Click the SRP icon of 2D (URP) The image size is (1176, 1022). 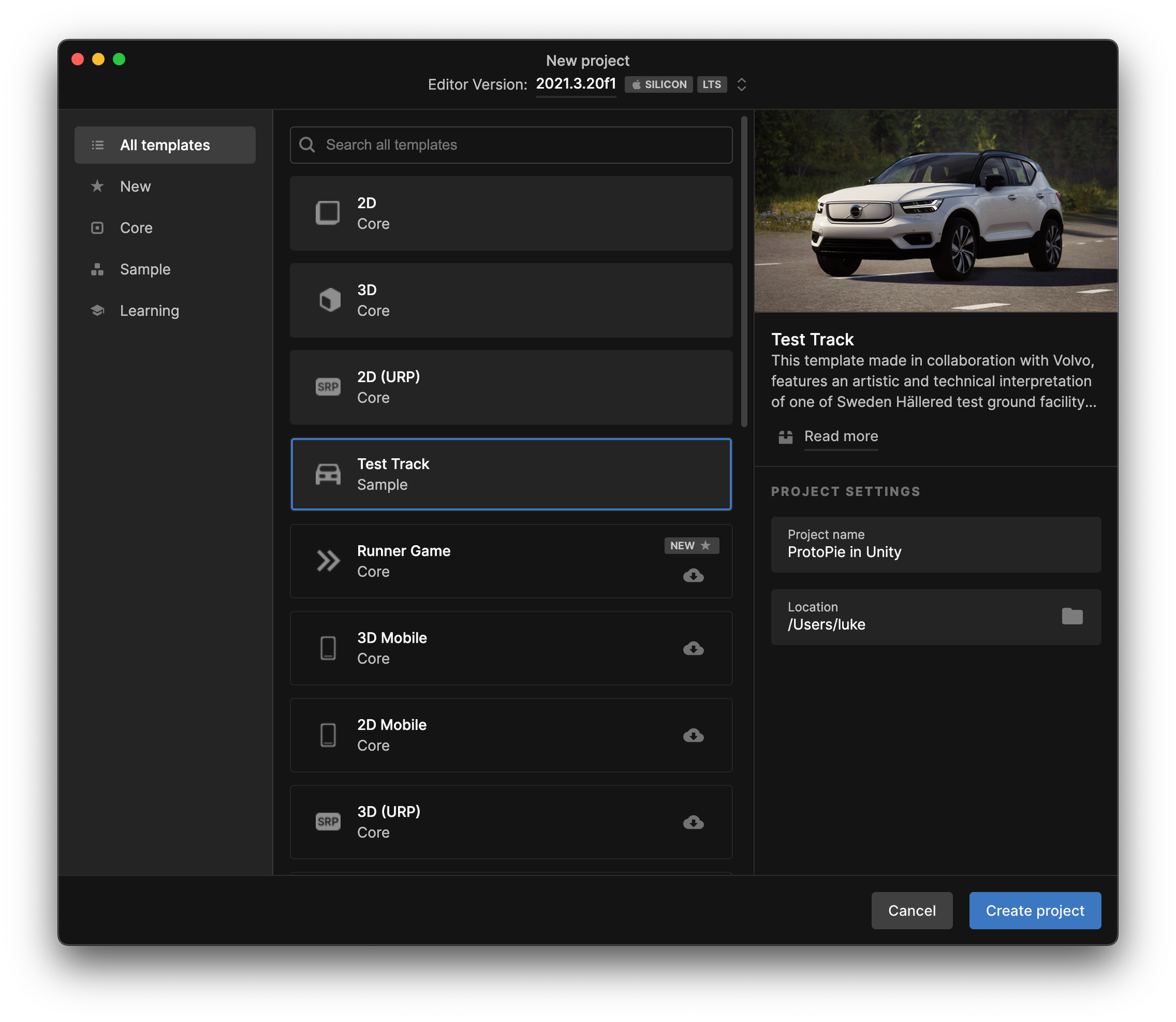pyautogui.click(x=328, y=387)
